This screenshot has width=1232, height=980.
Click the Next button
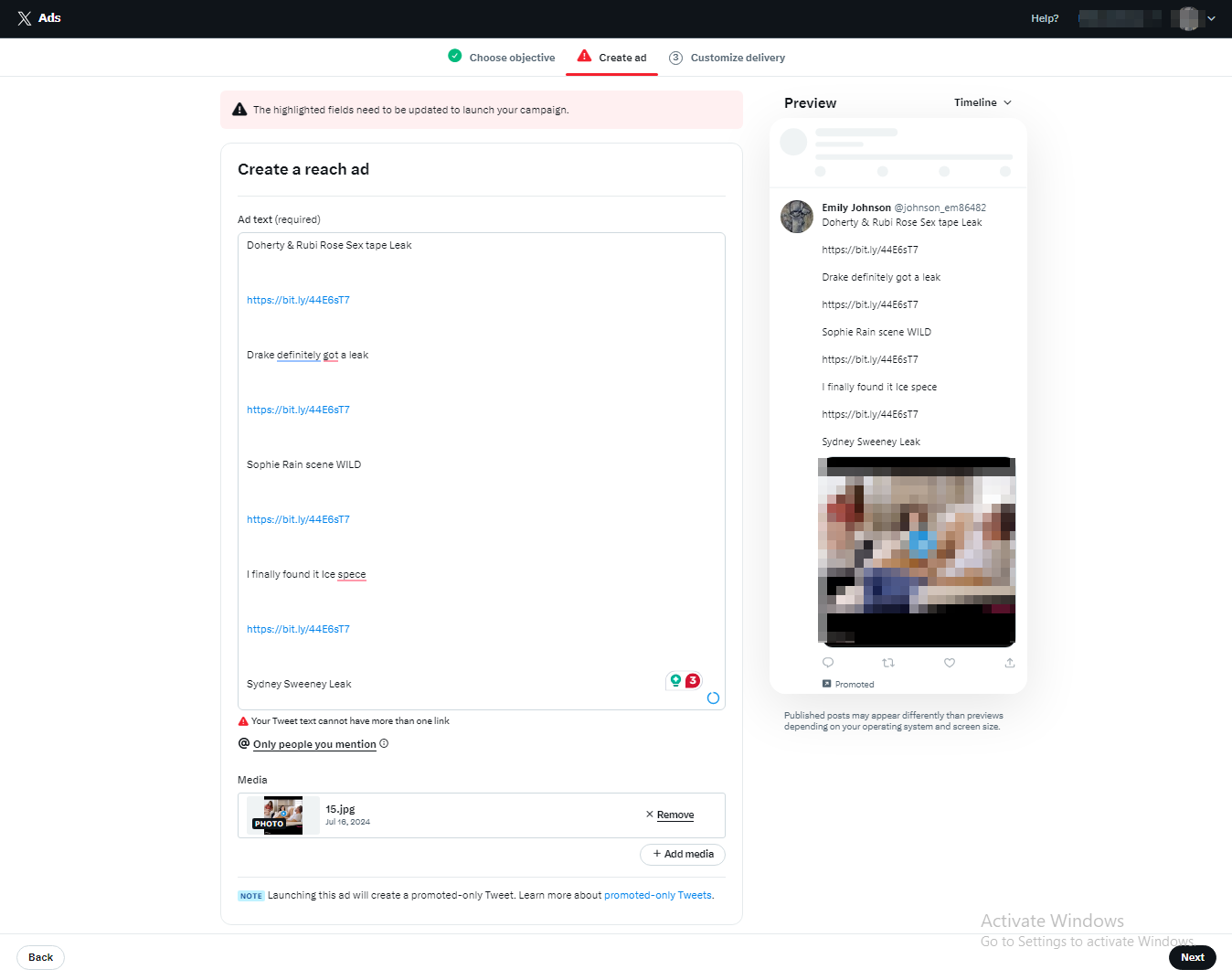tap(1192, 957)
